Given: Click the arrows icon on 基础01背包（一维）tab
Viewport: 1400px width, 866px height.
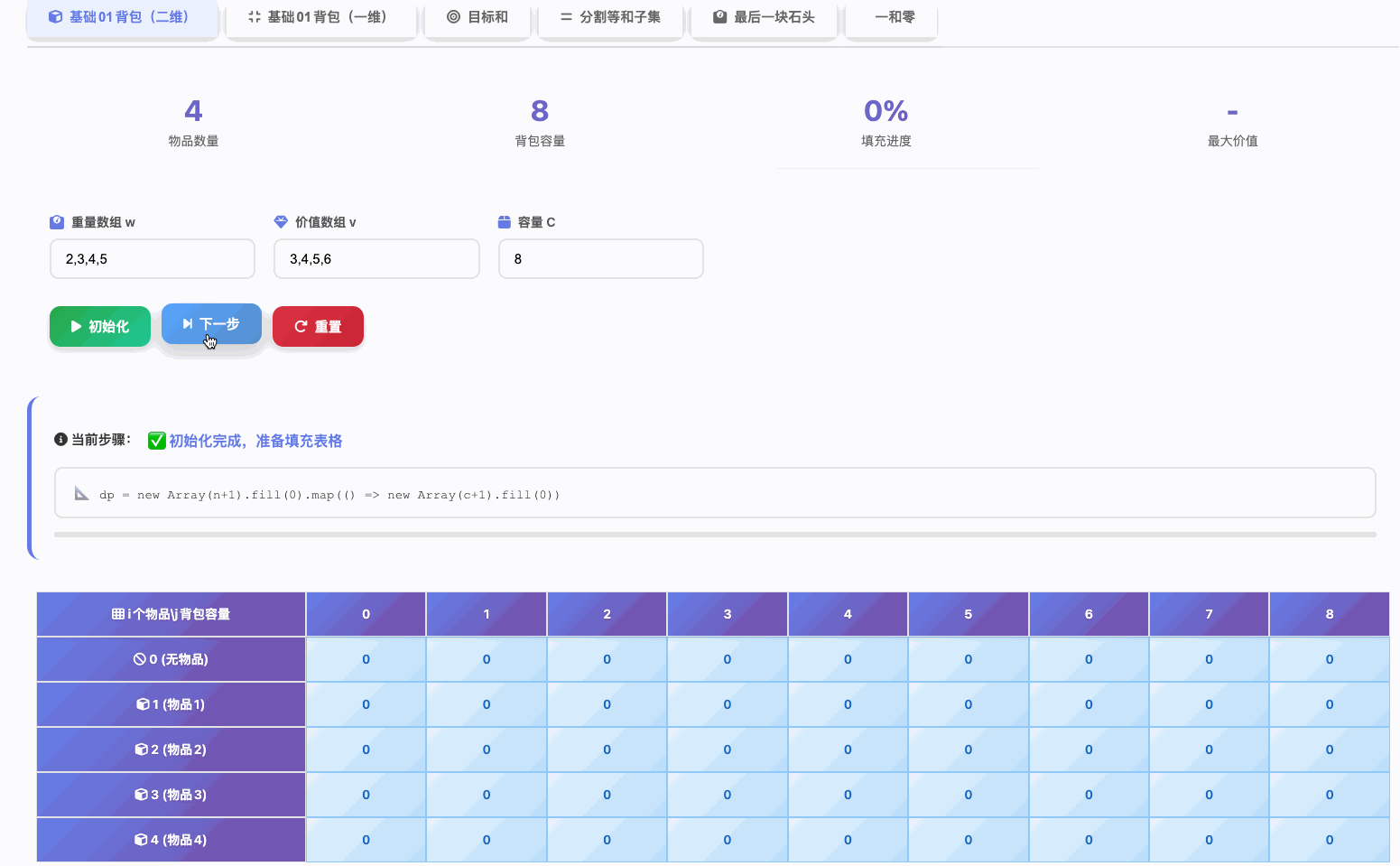Looking at the screenshot, I should (253, 16).
